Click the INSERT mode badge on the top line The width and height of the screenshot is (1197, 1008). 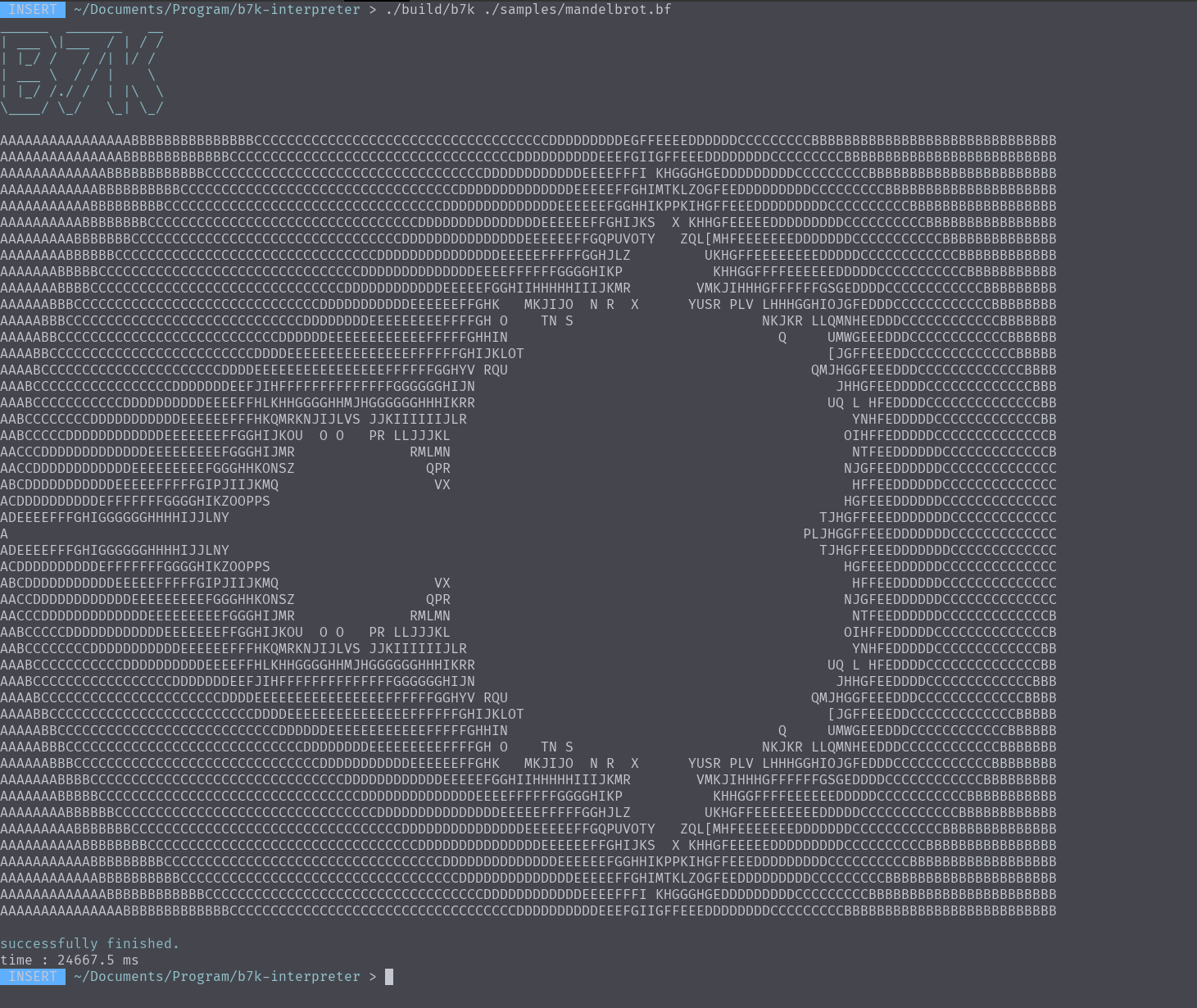(33, 10)
